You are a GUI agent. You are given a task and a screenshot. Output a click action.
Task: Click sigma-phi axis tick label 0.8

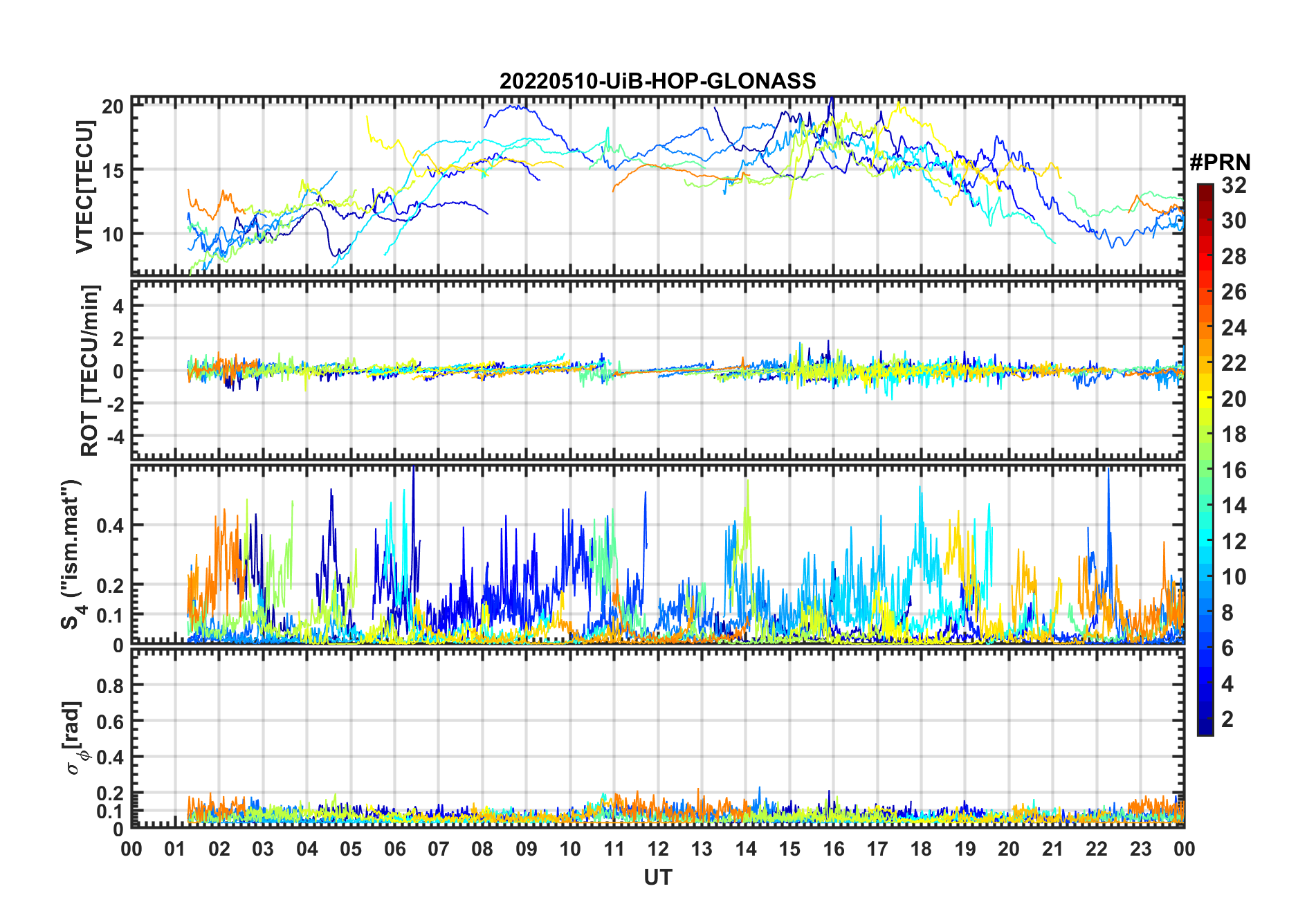110,686
